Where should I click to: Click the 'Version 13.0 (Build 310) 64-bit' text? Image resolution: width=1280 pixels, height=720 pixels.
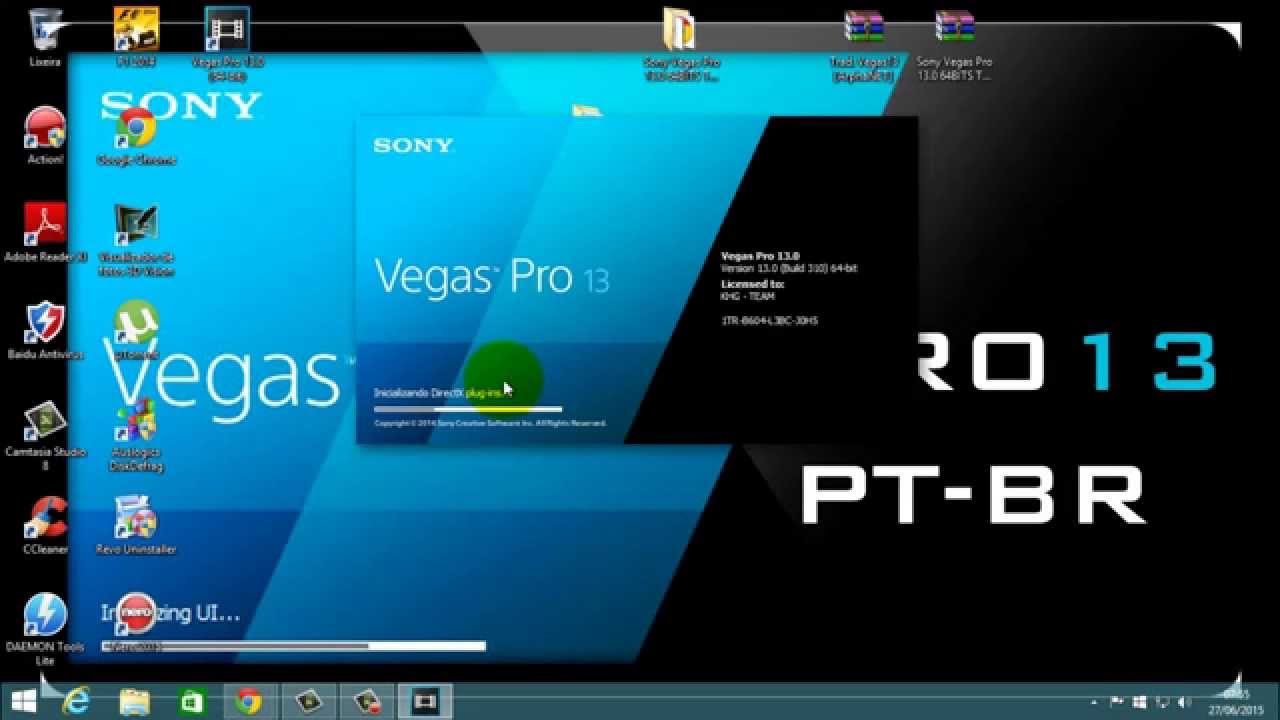789,269
